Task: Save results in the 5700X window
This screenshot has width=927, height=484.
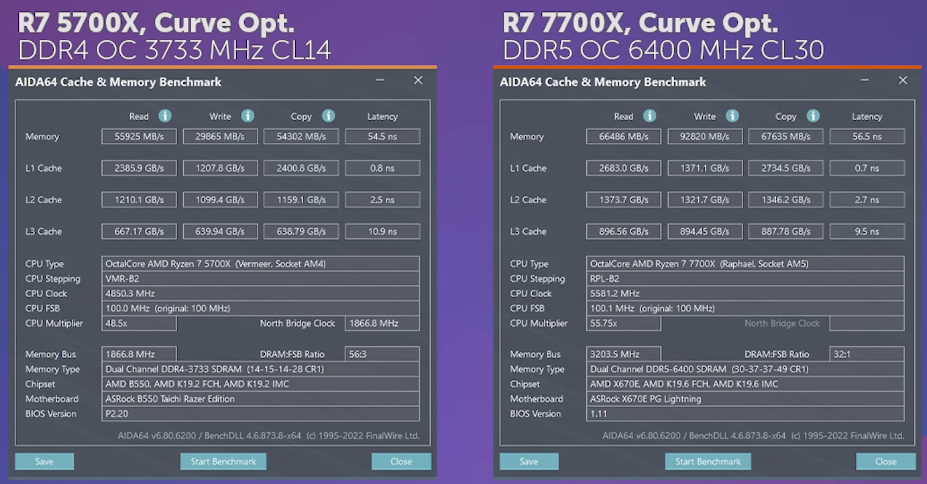Action: [x=44, y=462]
